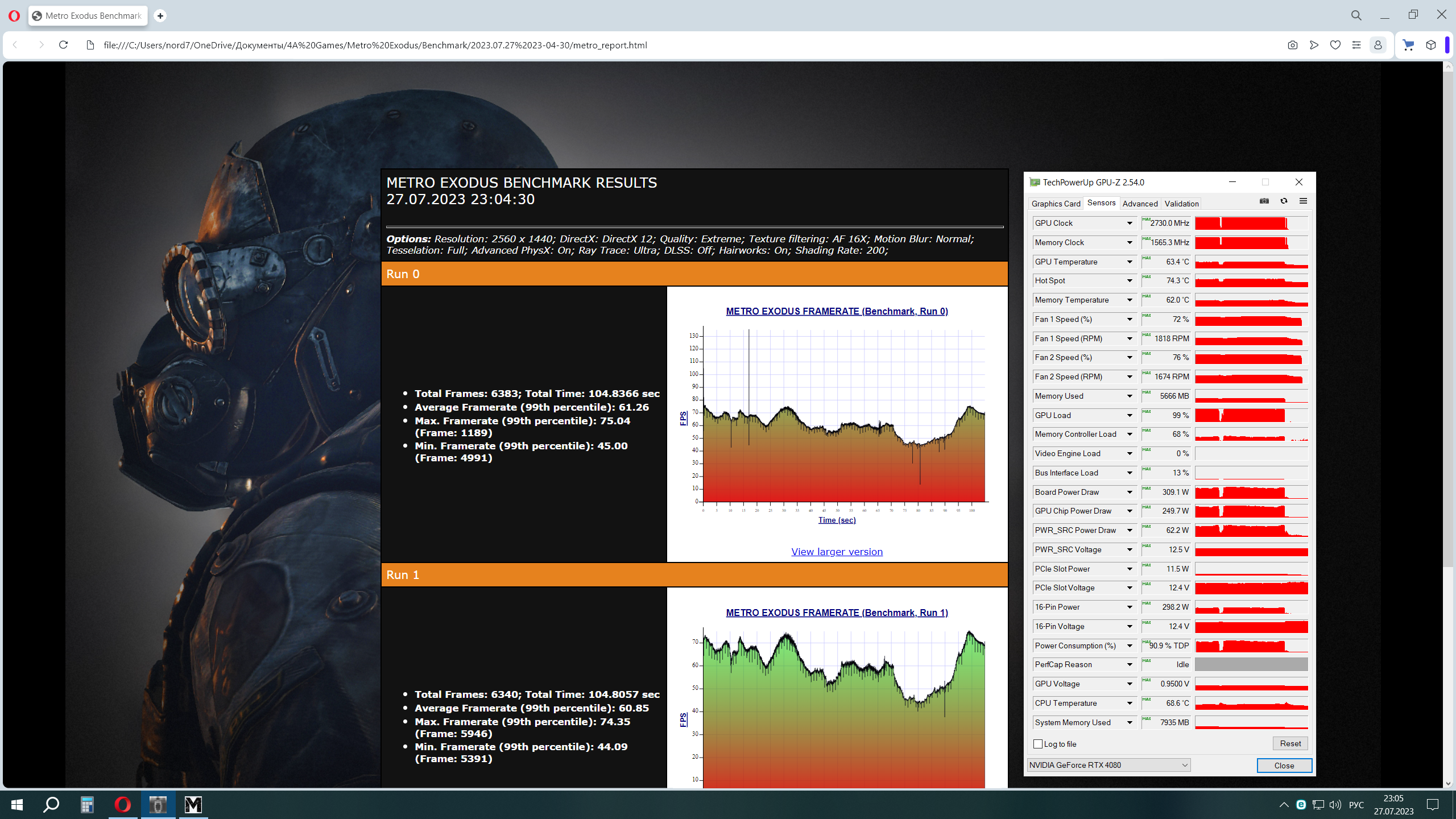Expand GPU Temperature sensor dropdown

[x=1130, y=262]
